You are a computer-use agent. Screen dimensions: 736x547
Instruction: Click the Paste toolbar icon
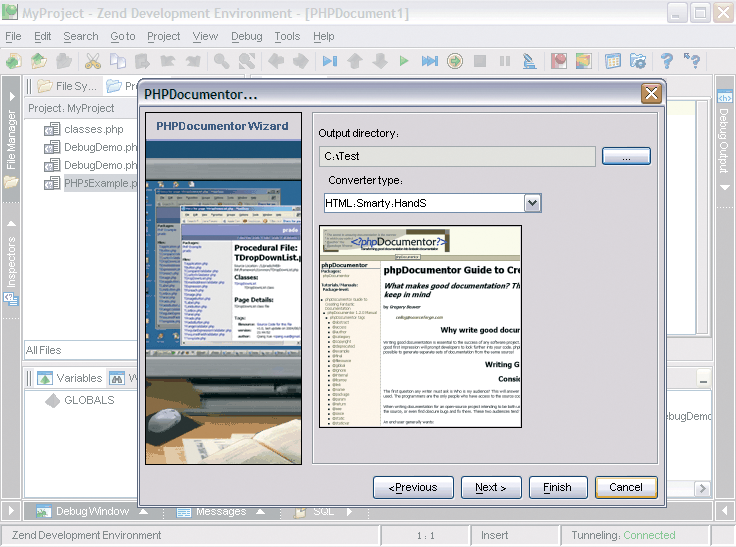(142, 61)
